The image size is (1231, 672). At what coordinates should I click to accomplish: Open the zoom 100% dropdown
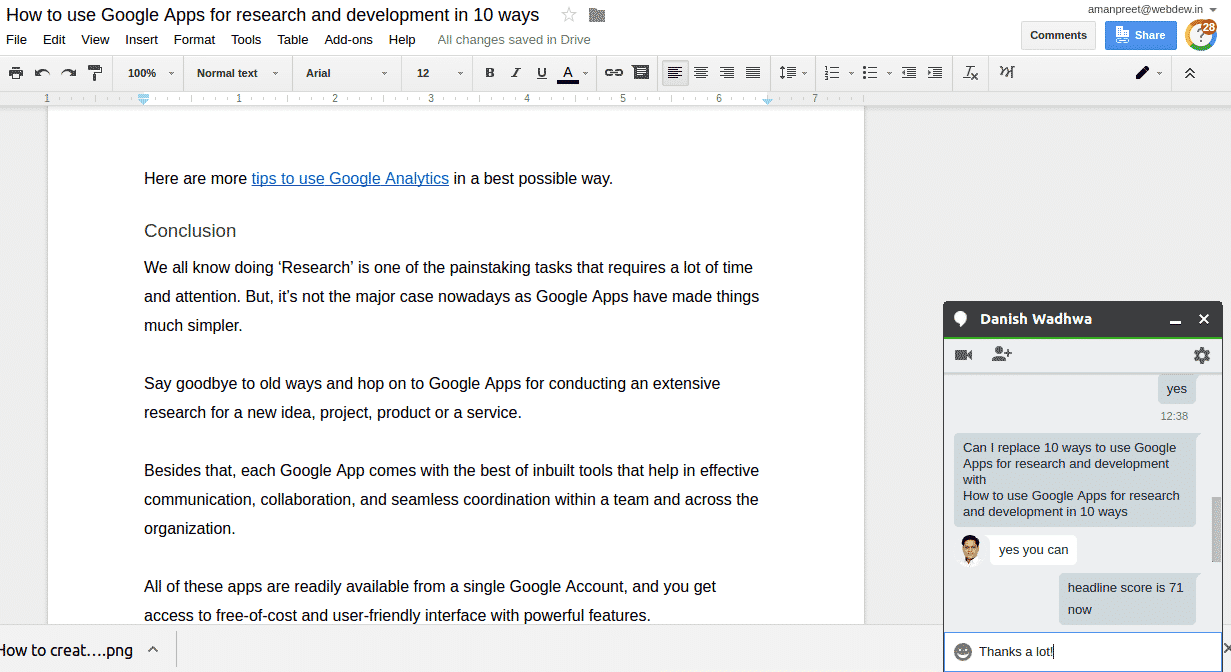click(x=150, y=73)
